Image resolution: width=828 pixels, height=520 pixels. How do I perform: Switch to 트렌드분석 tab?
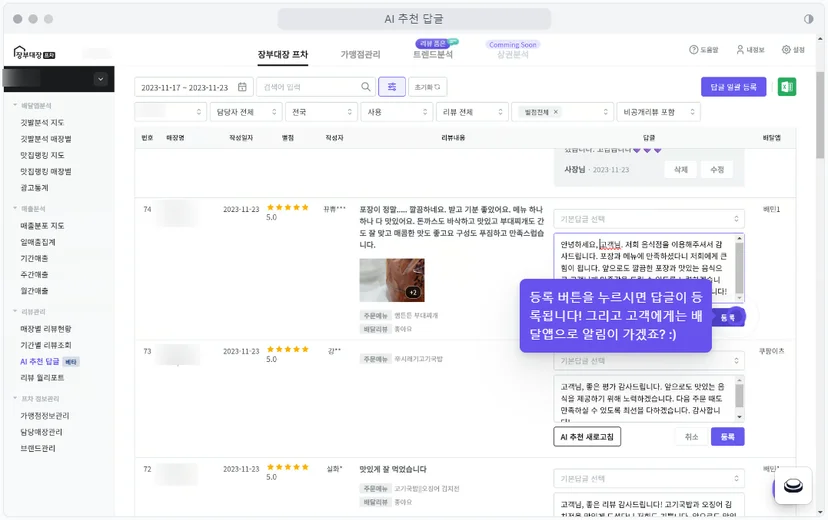[432, 54]
